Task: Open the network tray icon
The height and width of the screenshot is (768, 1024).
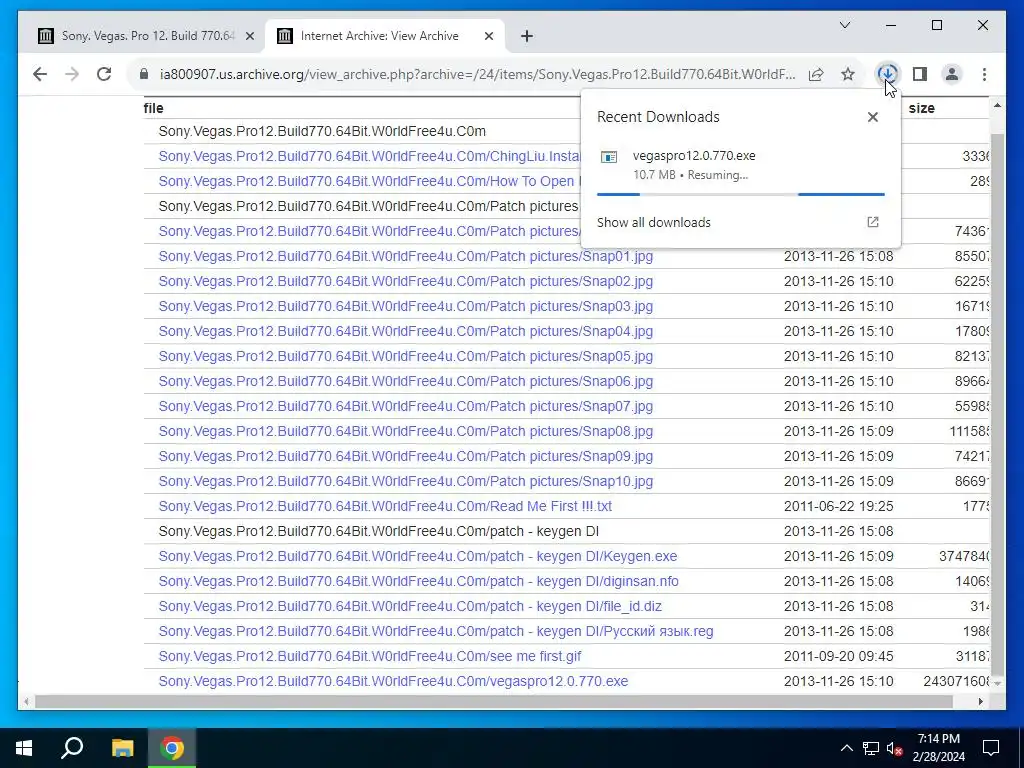Action: point(871,748)
